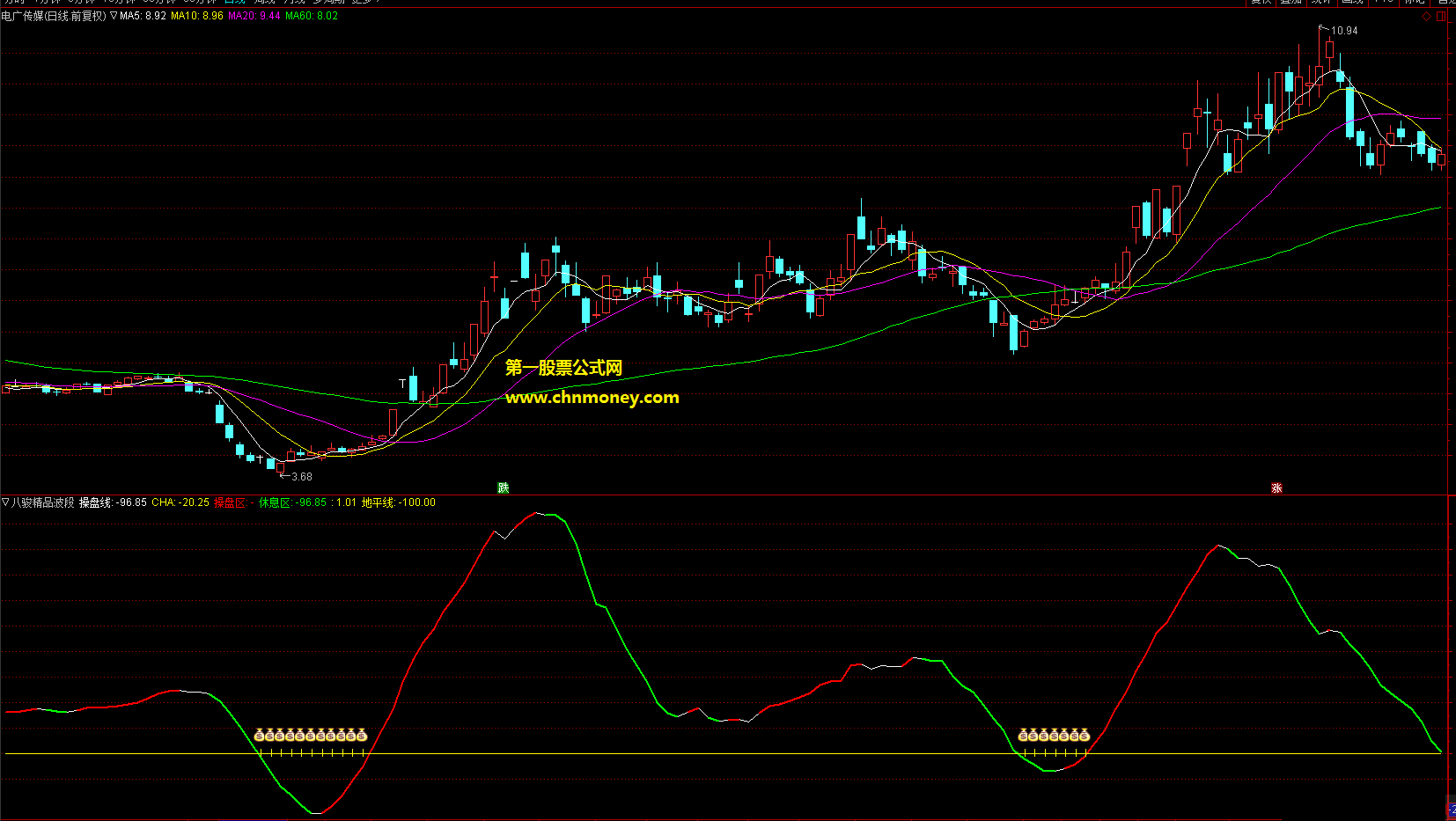Select the 10.94 high price label
The width and height of the screenshot is (1456, 821).
pos(1344,31)
